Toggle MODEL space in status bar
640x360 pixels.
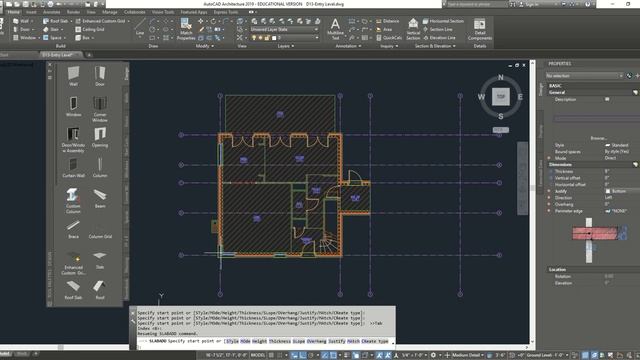coord(258,355)
